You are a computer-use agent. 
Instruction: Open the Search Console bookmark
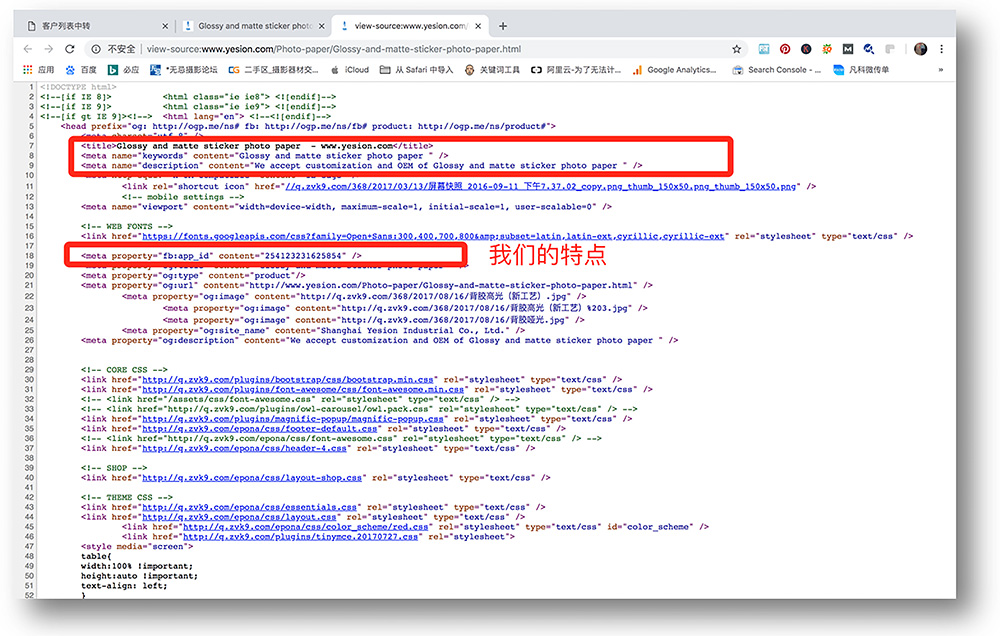tap(777, 70)
